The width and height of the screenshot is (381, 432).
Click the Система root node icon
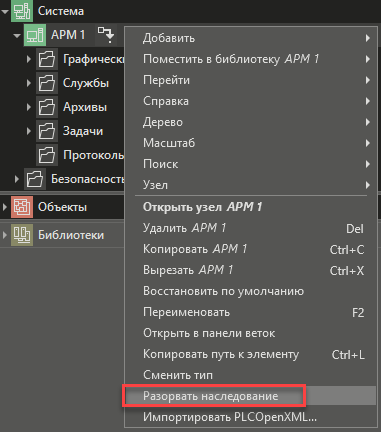tap(22, 11)
